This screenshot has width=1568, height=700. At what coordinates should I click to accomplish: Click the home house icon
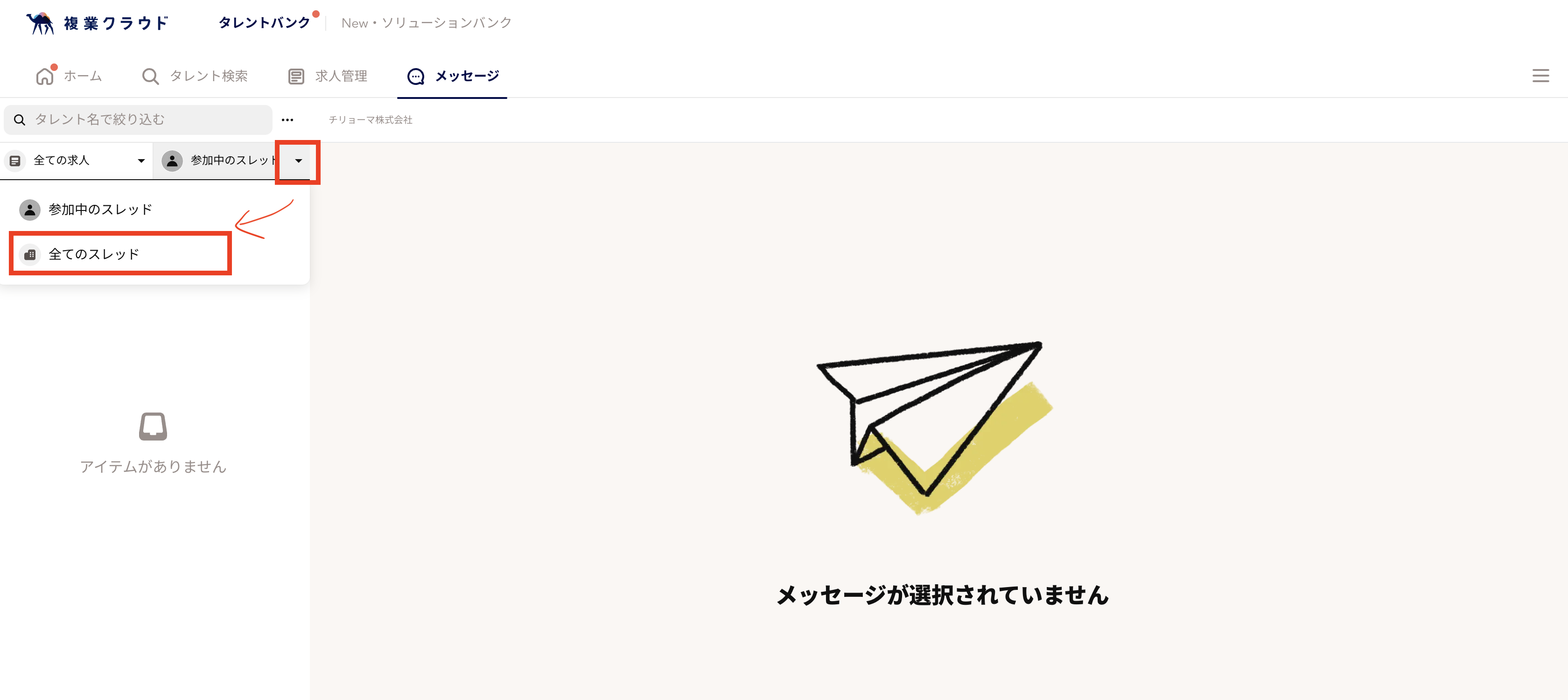pyautogui.click(x=44, y=76)
